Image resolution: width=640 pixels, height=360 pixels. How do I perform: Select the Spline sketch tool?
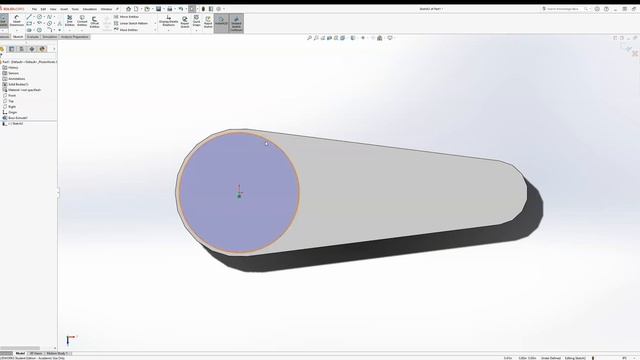[49, 17]
